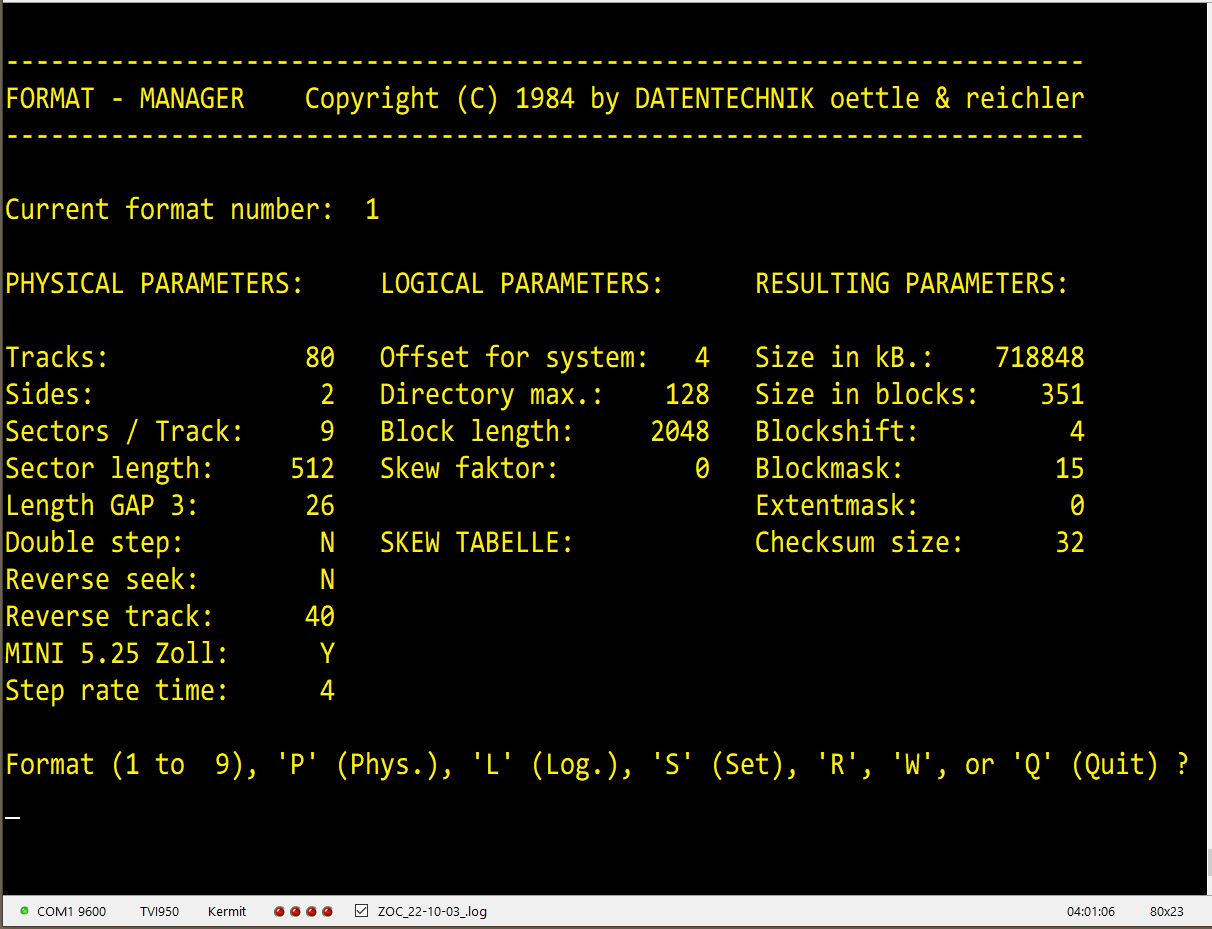Click the Kermit transfer protocol field

(x=227, y=911)
